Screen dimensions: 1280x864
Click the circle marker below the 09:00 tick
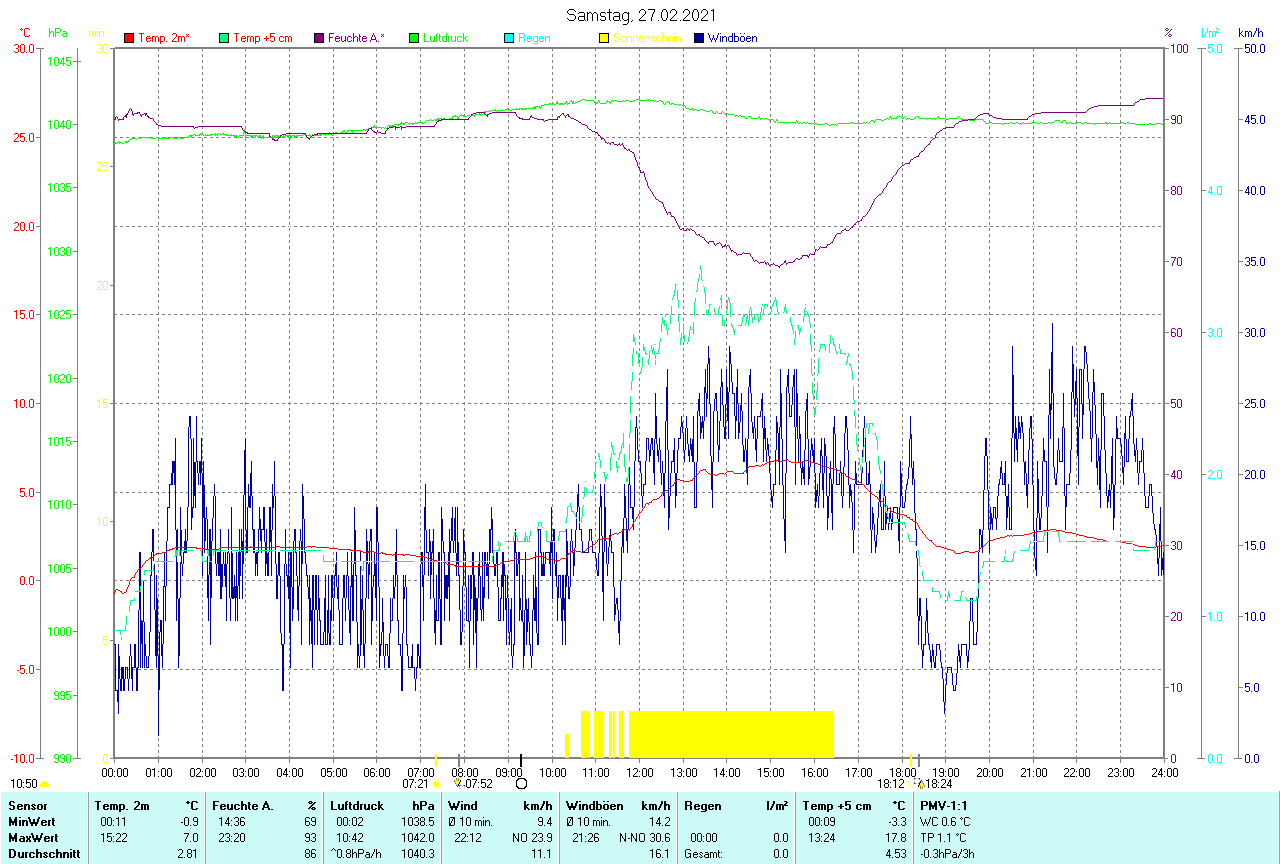click(x=521, y=783)
